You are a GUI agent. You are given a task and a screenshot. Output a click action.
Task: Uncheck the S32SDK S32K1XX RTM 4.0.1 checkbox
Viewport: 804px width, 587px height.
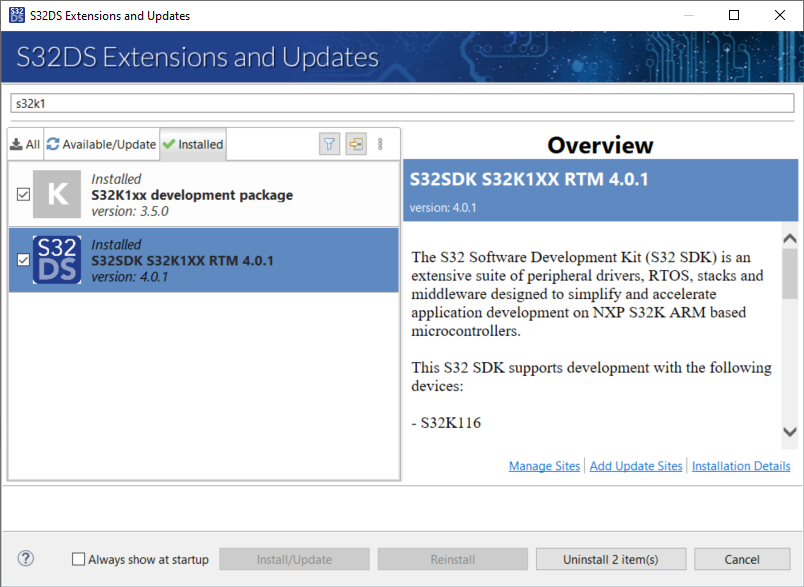pyautogui.click(x=23, y=260)
